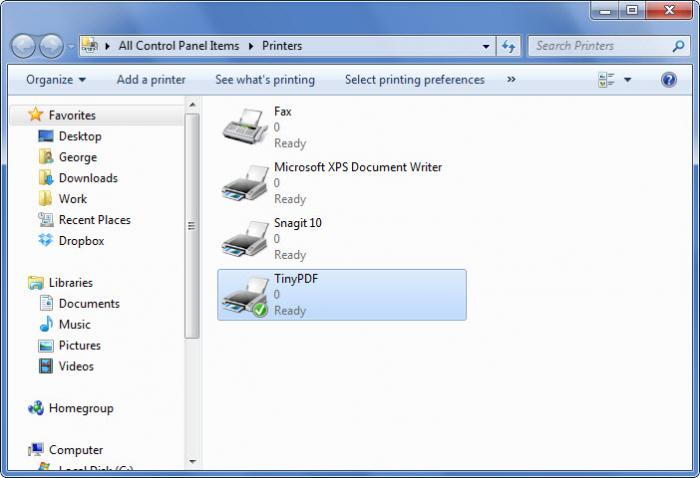
Task: Click the Downloads folder icon
Action: [46, 178]
